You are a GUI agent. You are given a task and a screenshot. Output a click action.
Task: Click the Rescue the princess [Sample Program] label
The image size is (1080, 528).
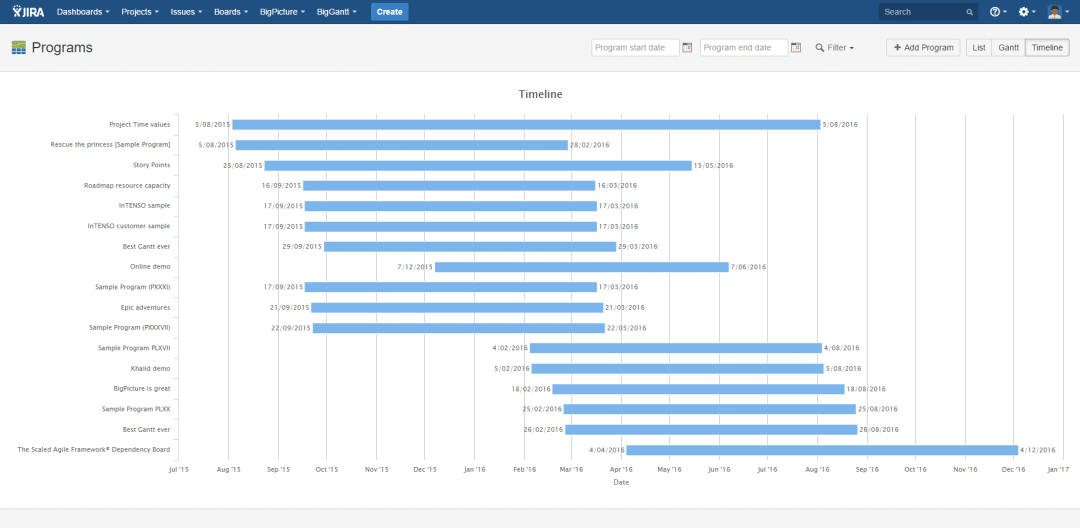click(110, 145)
